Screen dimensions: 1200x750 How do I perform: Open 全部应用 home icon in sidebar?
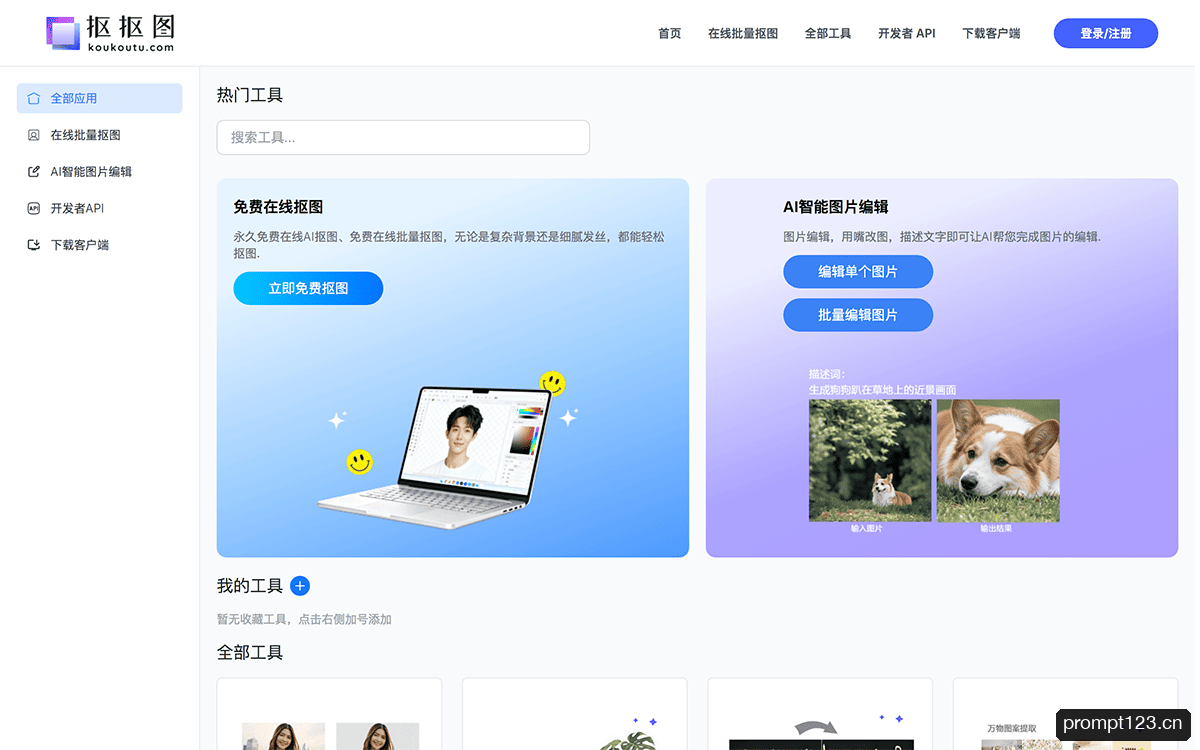click(x=34, y=98)
